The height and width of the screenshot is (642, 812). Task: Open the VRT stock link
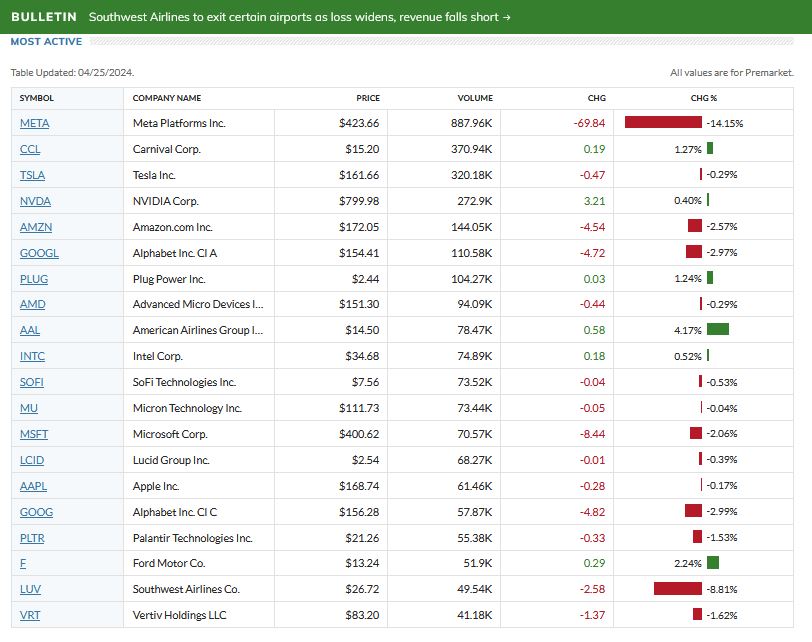30,615
